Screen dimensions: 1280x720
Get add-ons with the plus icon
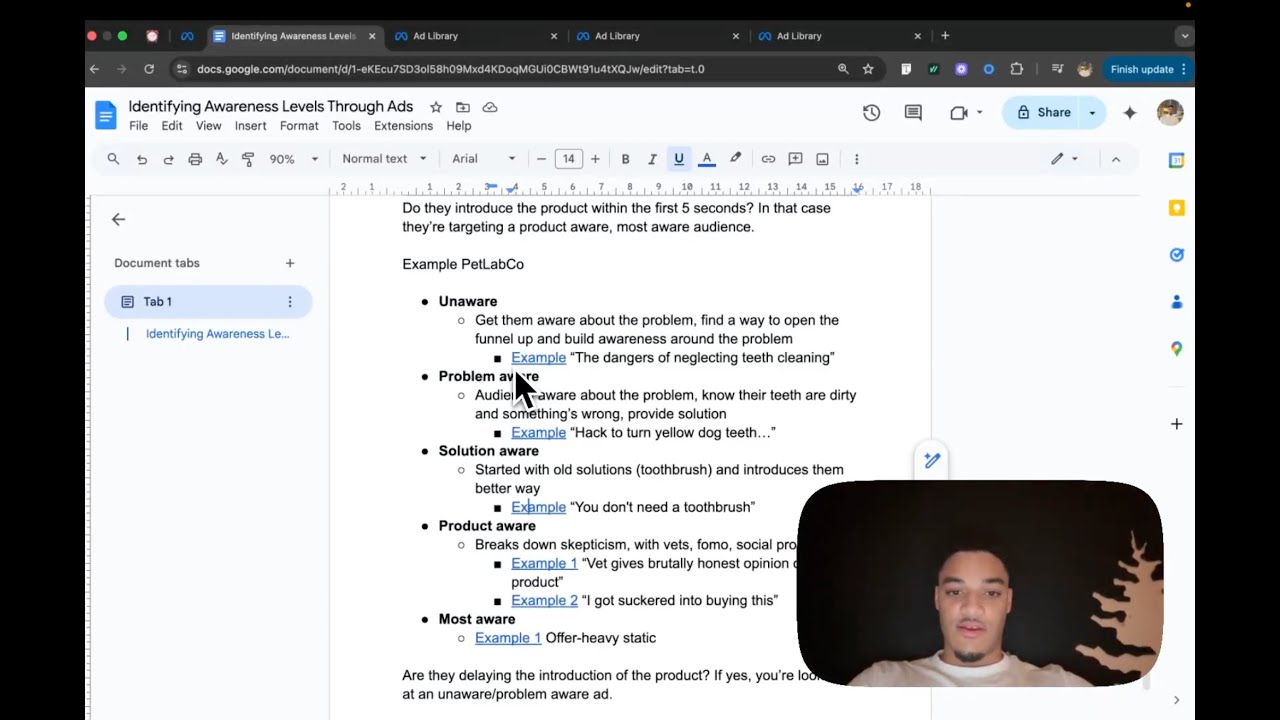[x=1177, y=424]
